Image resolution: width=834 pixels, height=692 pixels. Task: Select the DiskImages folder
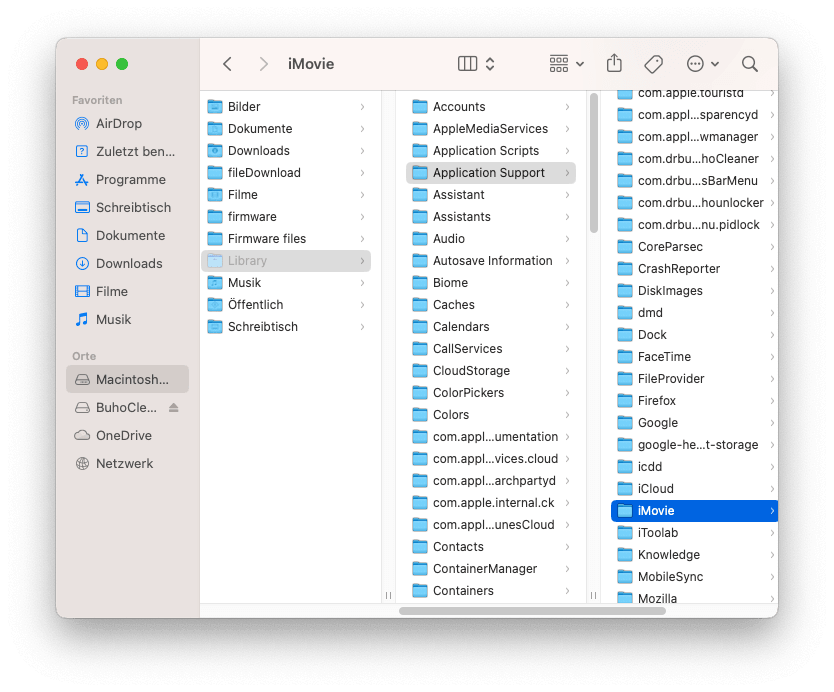coord(695,290)
